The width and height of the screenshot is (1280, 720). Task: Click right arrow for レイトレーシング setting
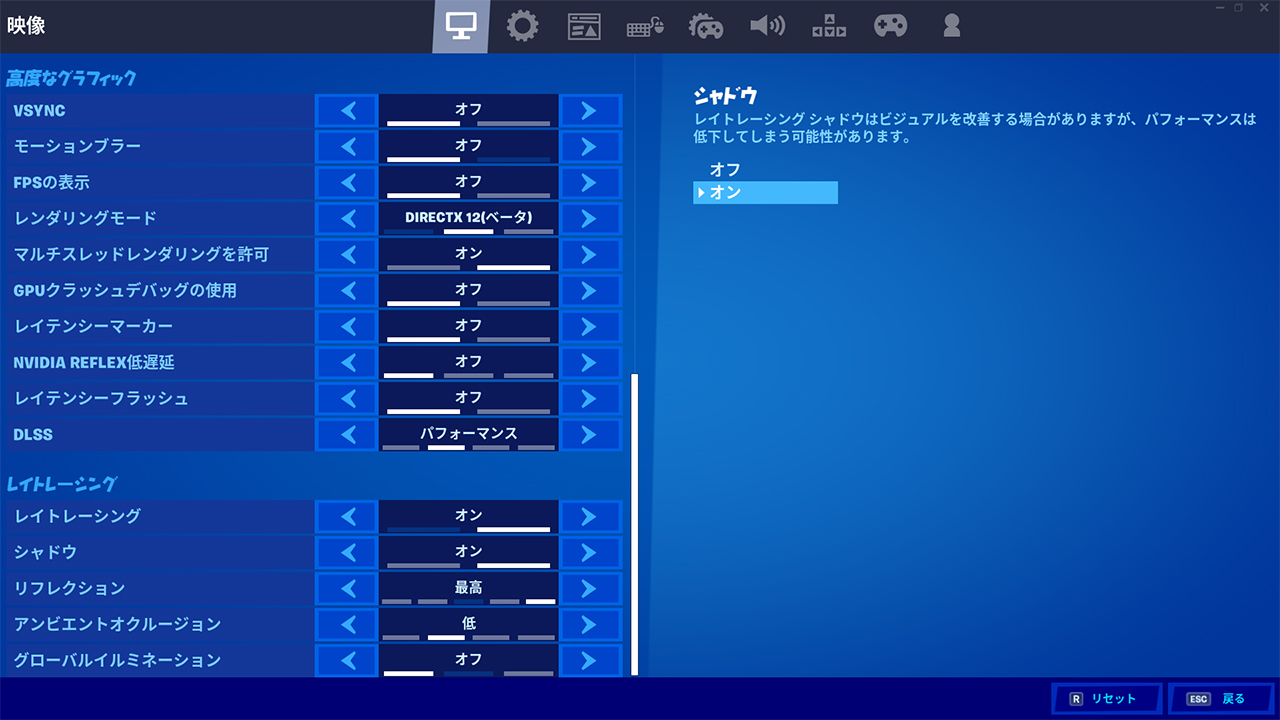(590, 516)
